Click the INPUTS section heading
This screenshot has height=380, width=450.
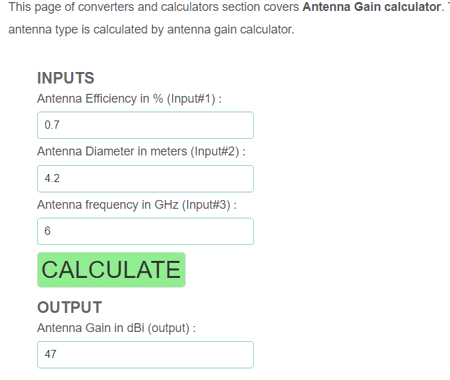pyautogui.click(x=66, y=78)
